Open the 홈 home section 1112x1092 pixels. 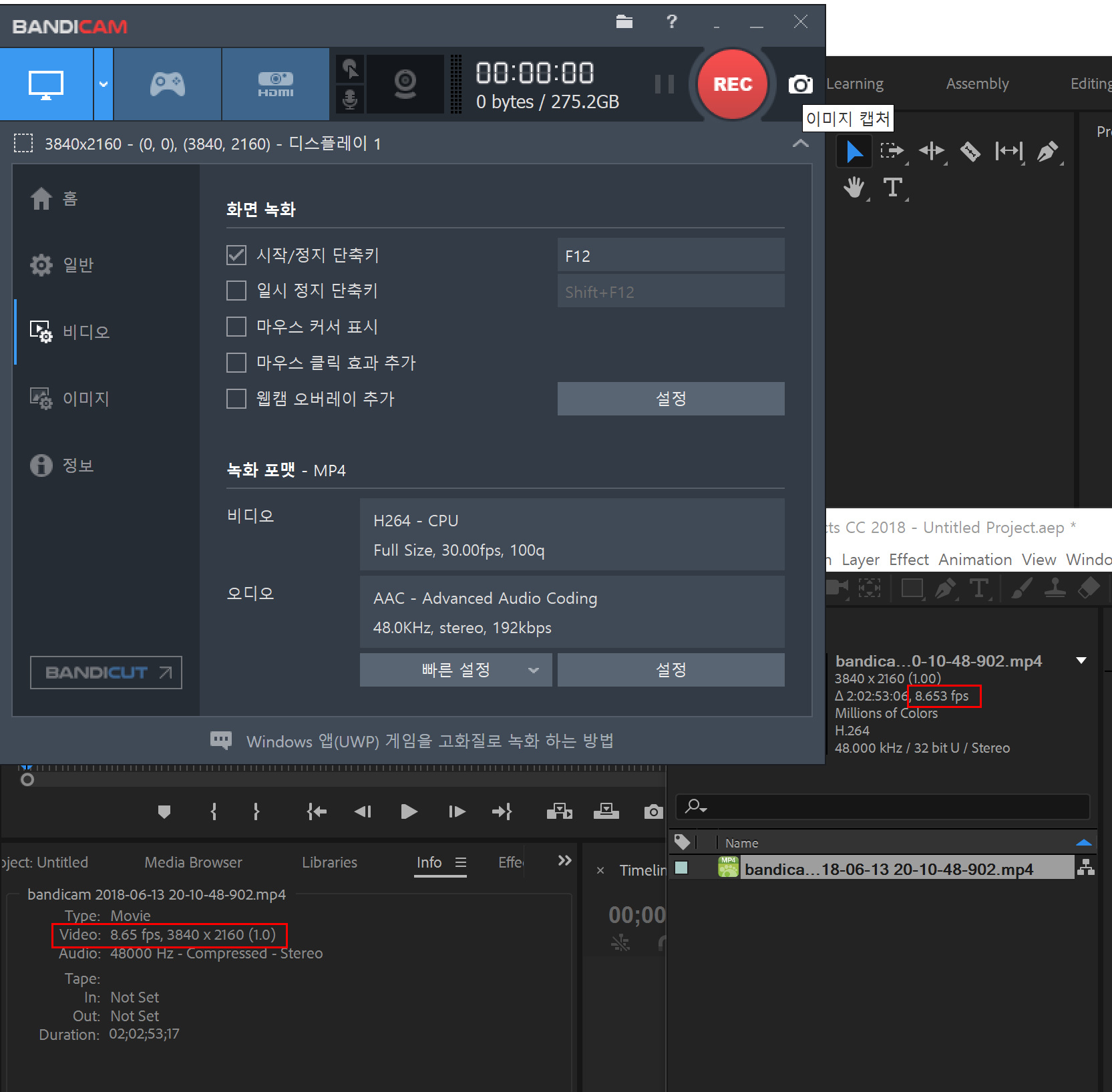(54, 199)
